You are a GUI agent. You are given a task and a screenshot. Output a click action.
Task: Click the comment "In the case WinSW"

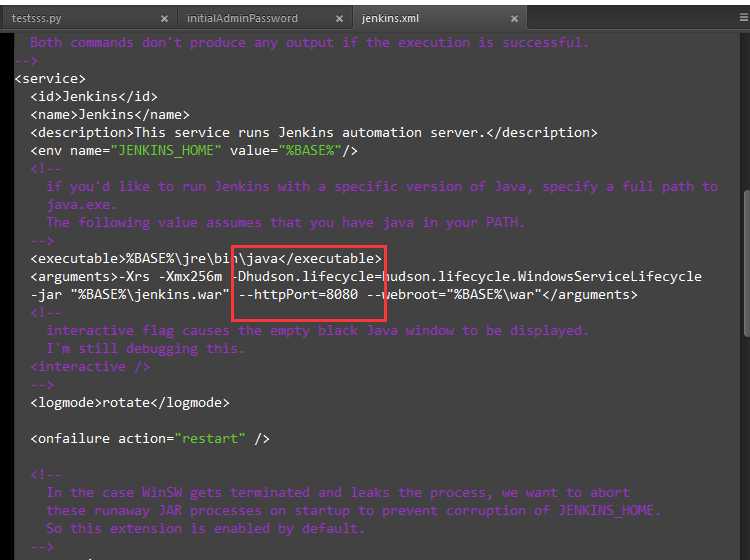pos(338,493)
